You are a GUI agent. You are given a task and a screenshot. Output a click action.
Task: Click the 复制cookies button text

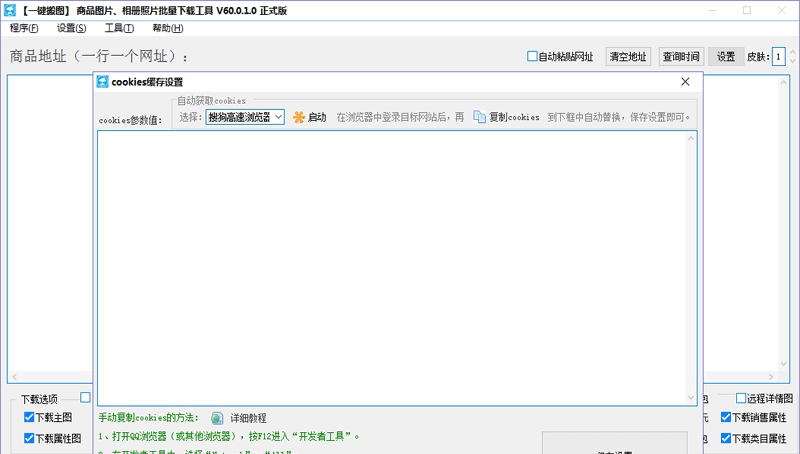click(514, 117)
